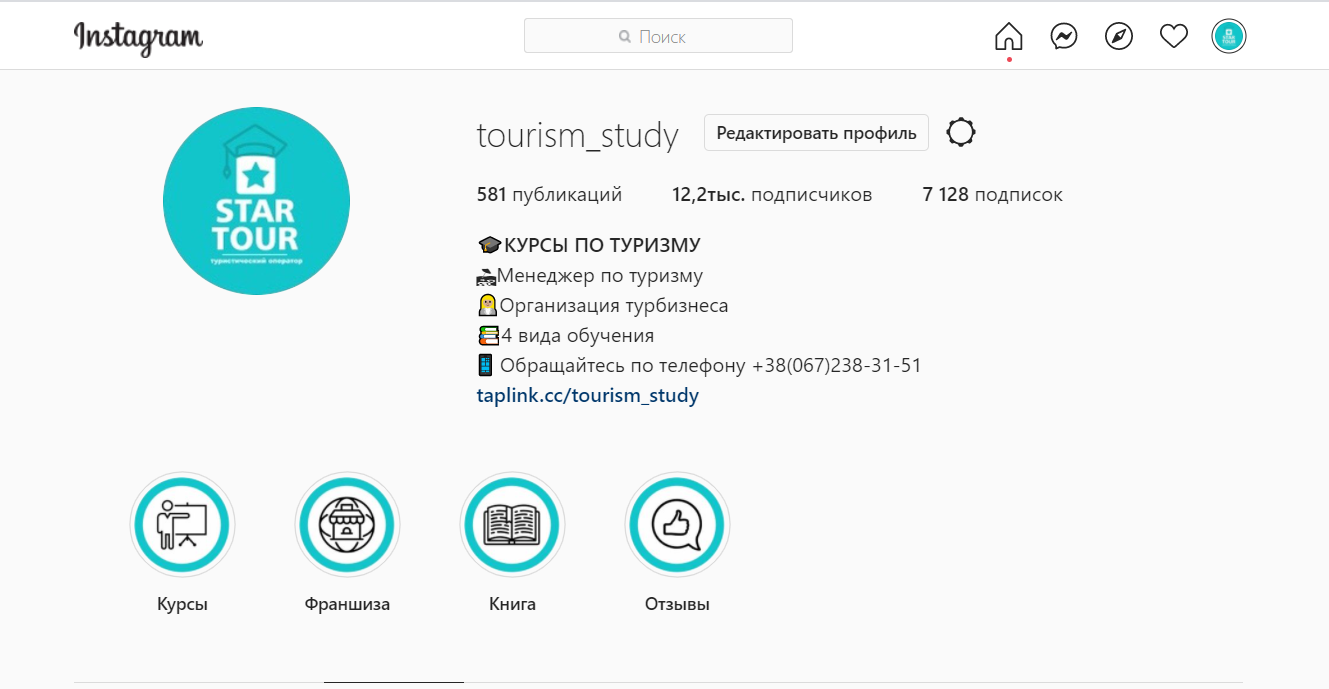The height and width of the screenshot is (689, 1329).
Task: Click the 4 вида обучения line
Action: point(566,335)
